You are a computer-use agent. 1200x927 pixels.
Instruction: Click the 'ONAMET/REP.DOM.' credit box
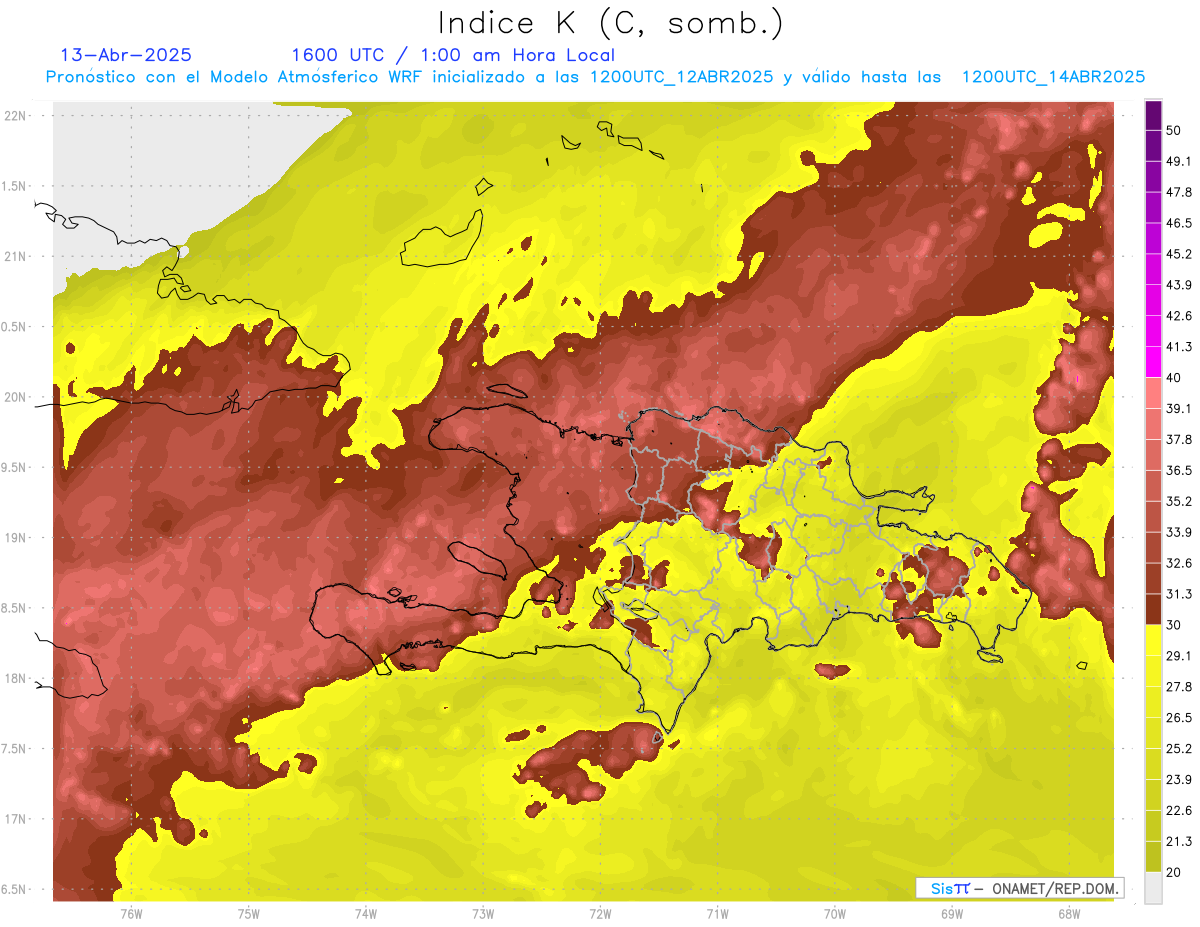tap(1019, 888)
